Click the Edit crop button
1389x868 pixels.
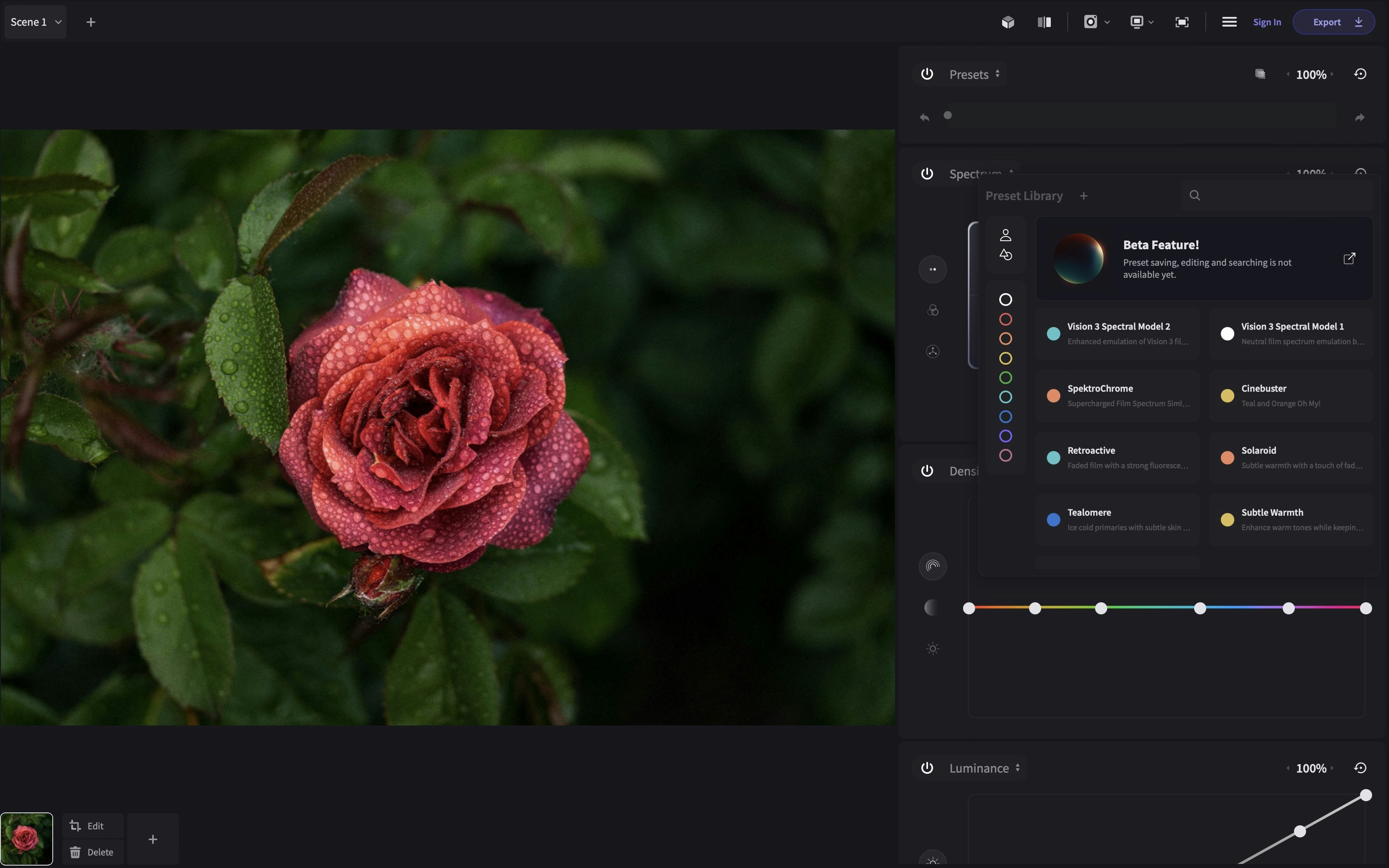pos(93,825)
